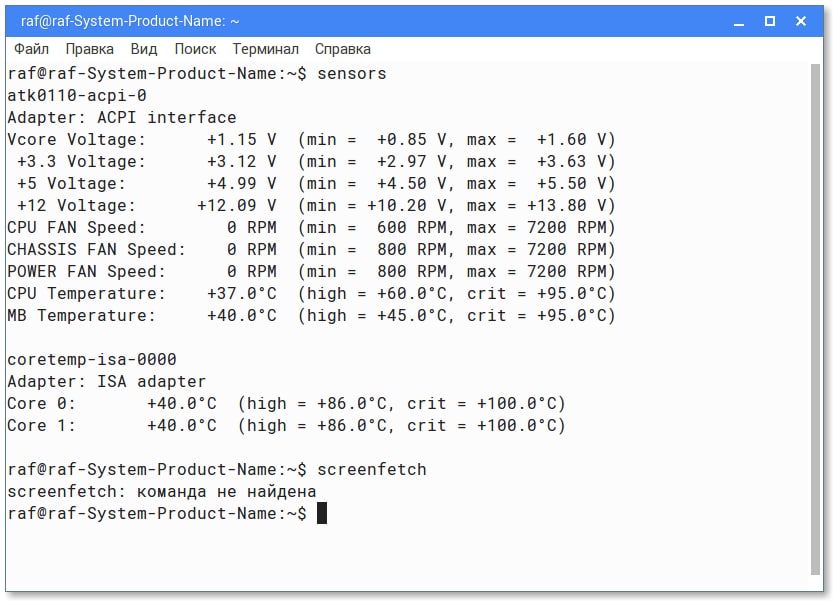This screenshot has width=833, height=601.
Task: Click the 'Vcore Voltage:' label
Action: tap(76, 139)
